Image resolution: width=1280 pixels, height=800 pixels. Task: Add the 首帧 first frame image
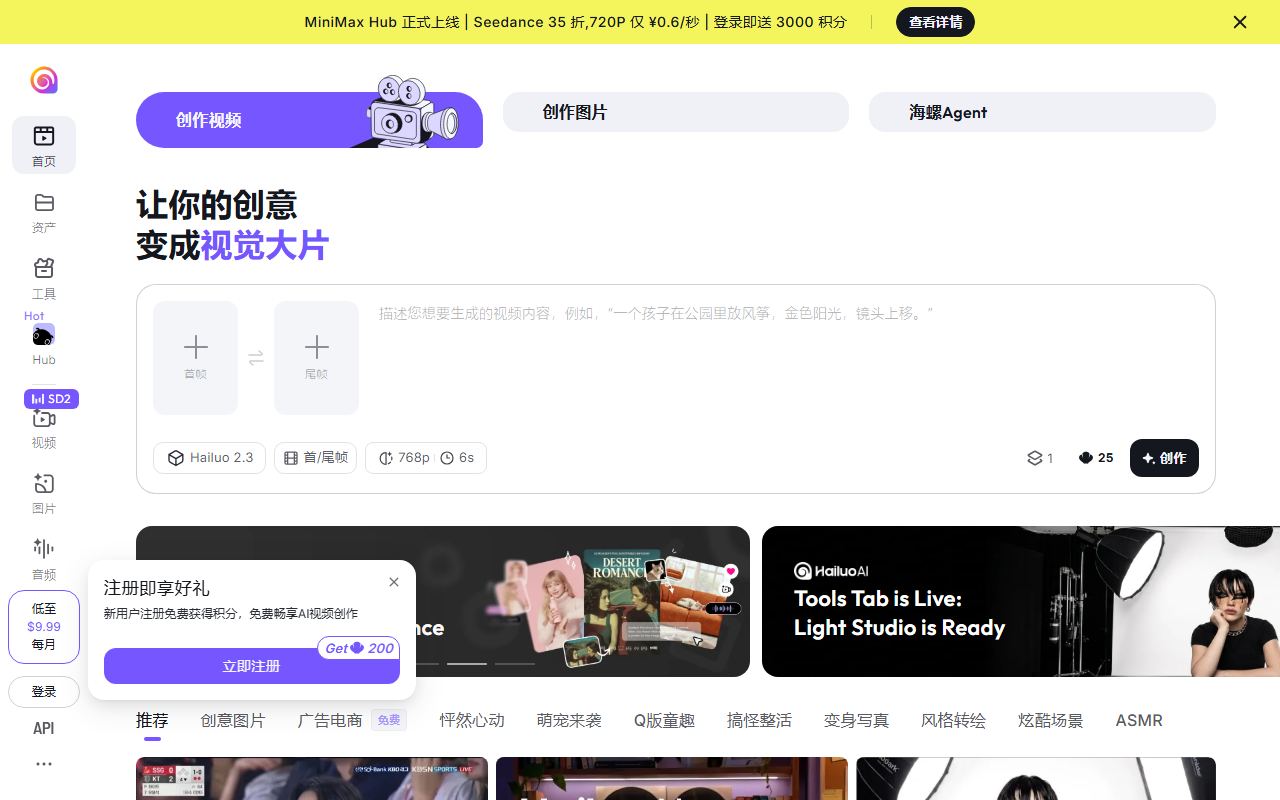(x=196, y=357)
